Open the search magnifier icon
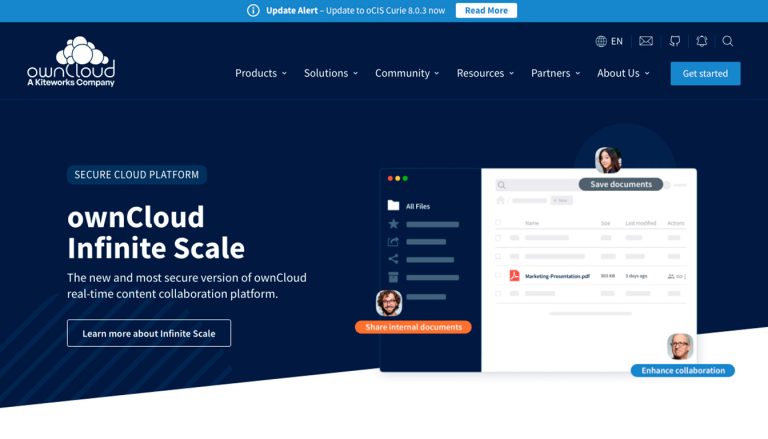Viewport: 768px width, 439px height. 728,41
